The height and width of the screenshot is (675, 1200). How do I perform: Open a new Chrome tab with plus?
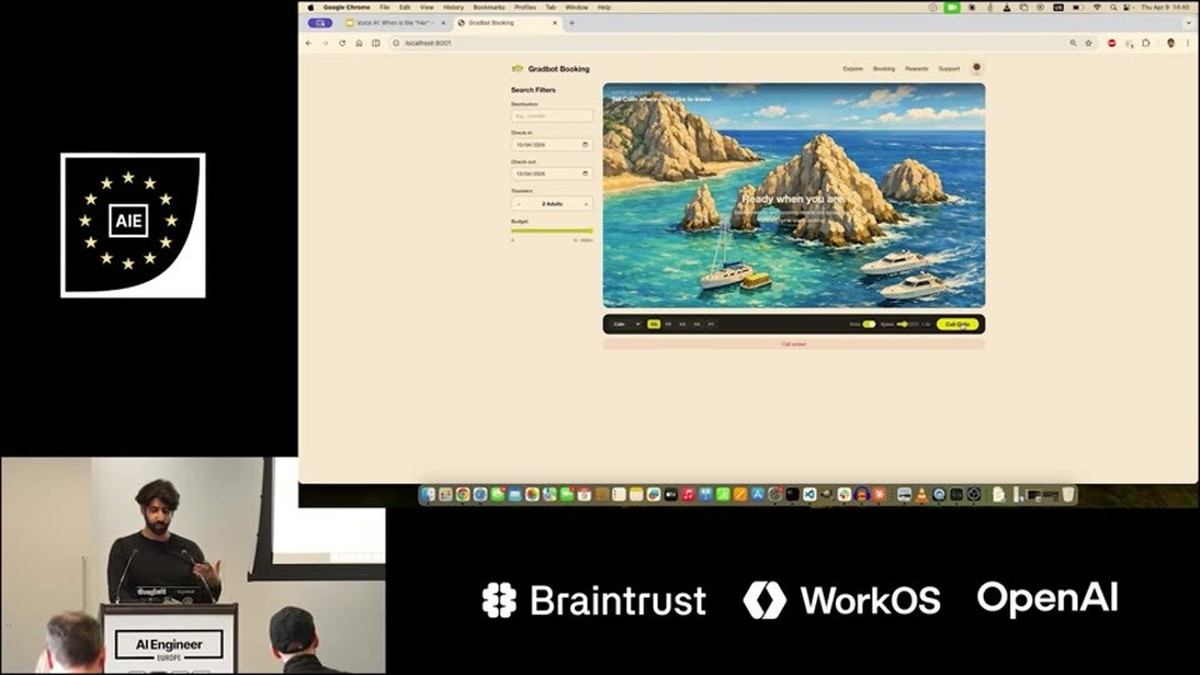coord(572,22)
